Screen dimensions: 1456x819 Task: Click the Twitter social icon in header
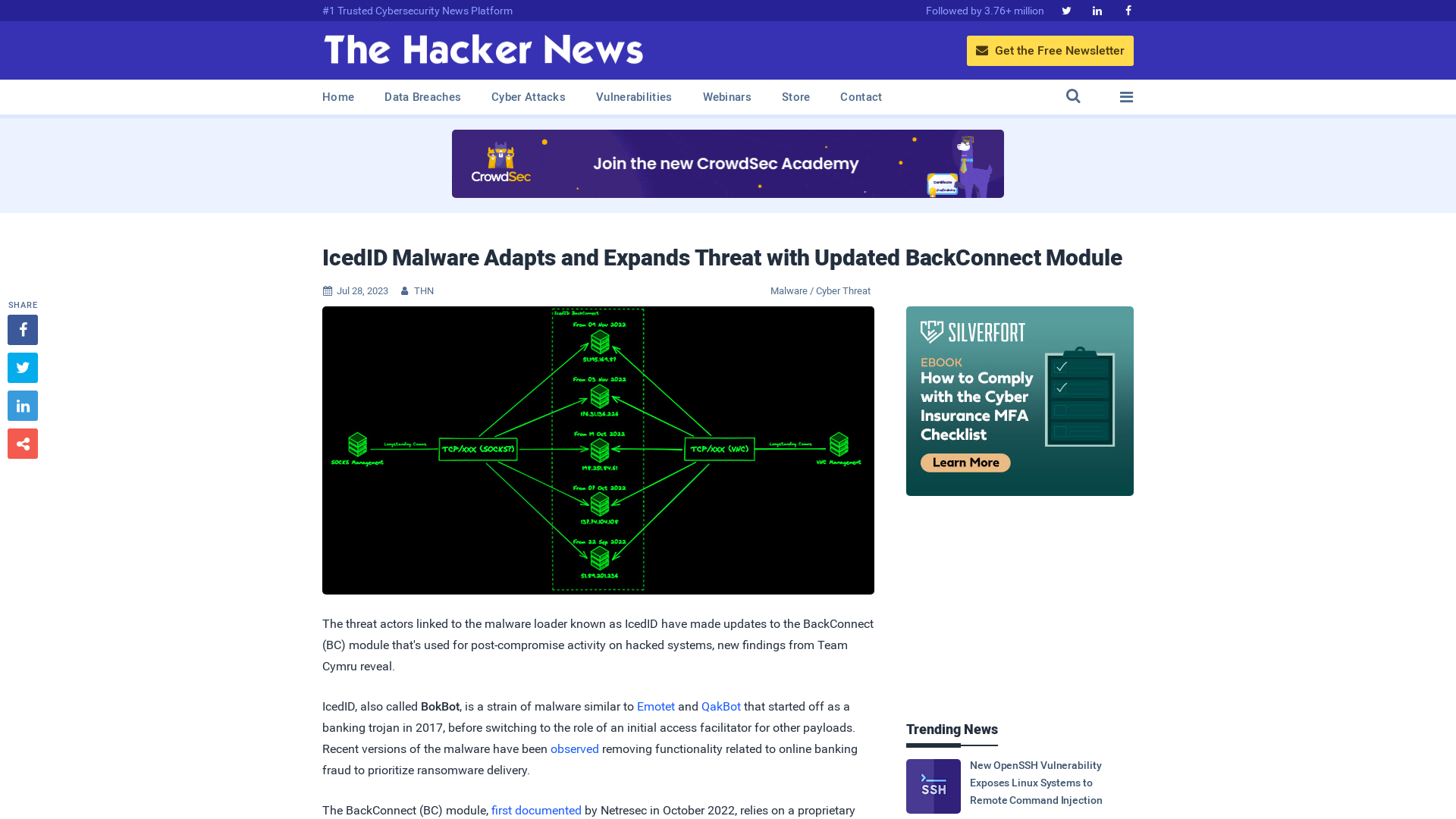point(1066,10)
